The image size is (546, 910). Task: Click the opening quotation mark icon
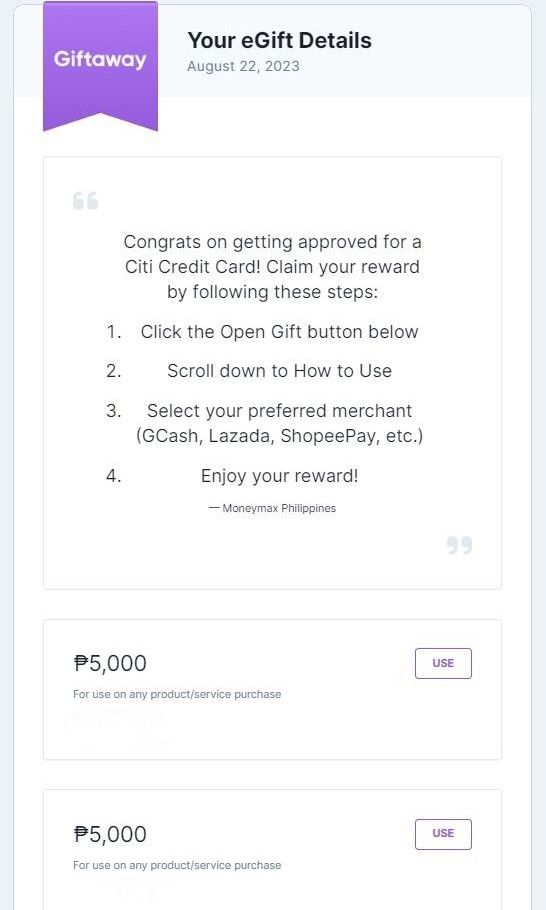click(85, 201)
